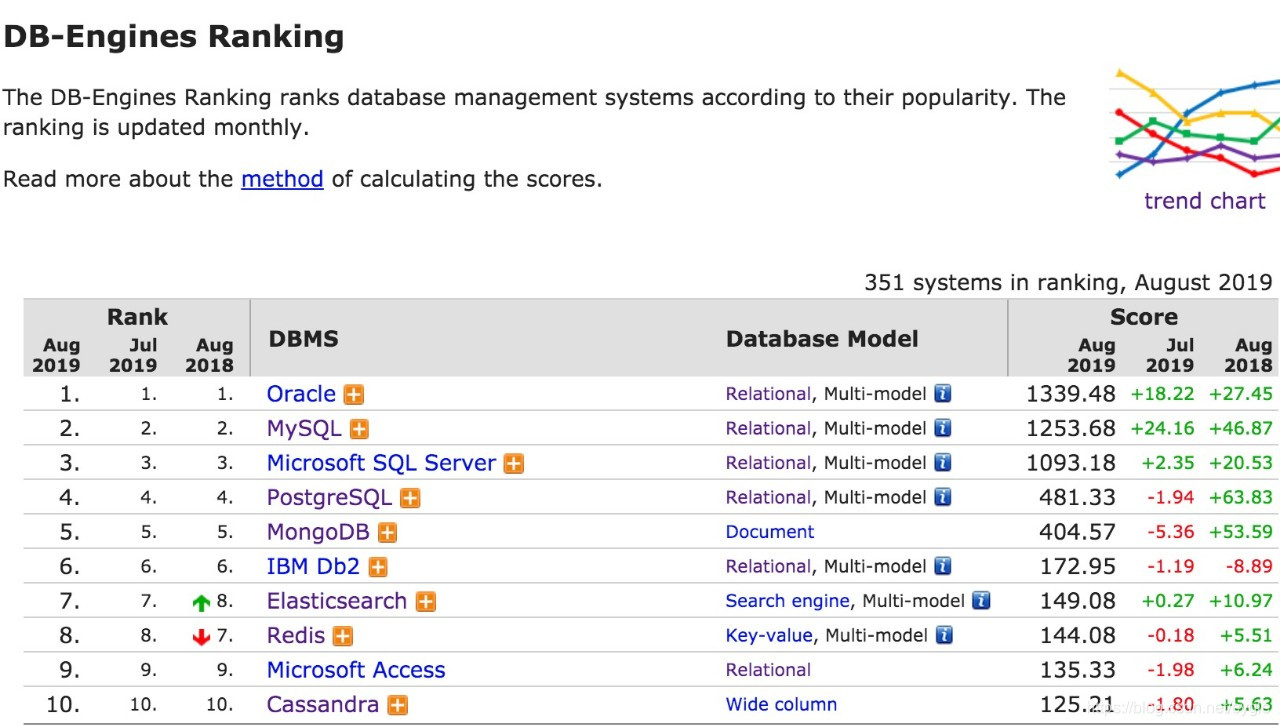Open the Microsoft SQL Server link
The height and width of the screenshot is (726, 1280).
[x=381, y=463]
